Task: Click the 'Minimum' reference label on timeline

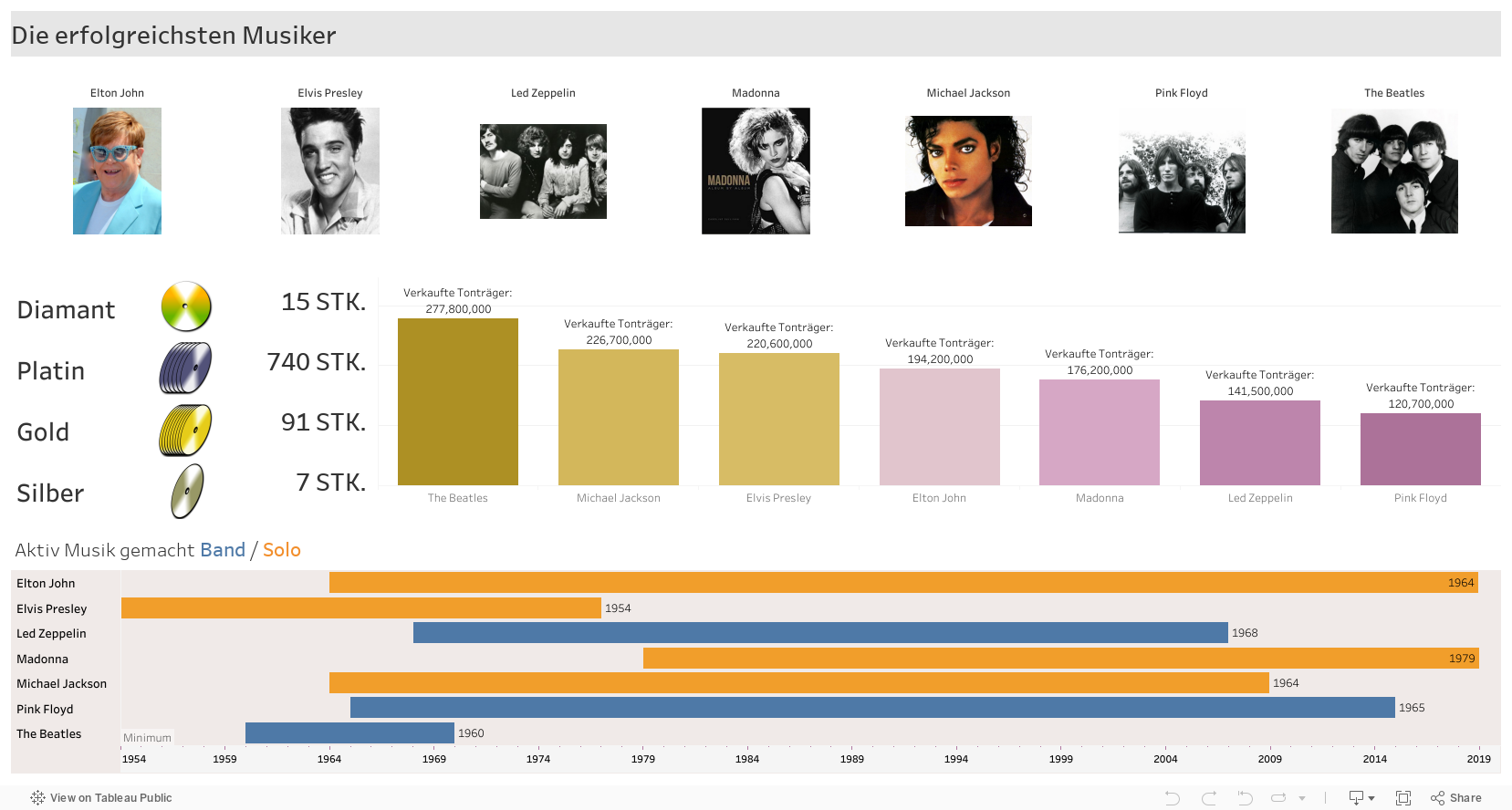Action: [147, 738]
